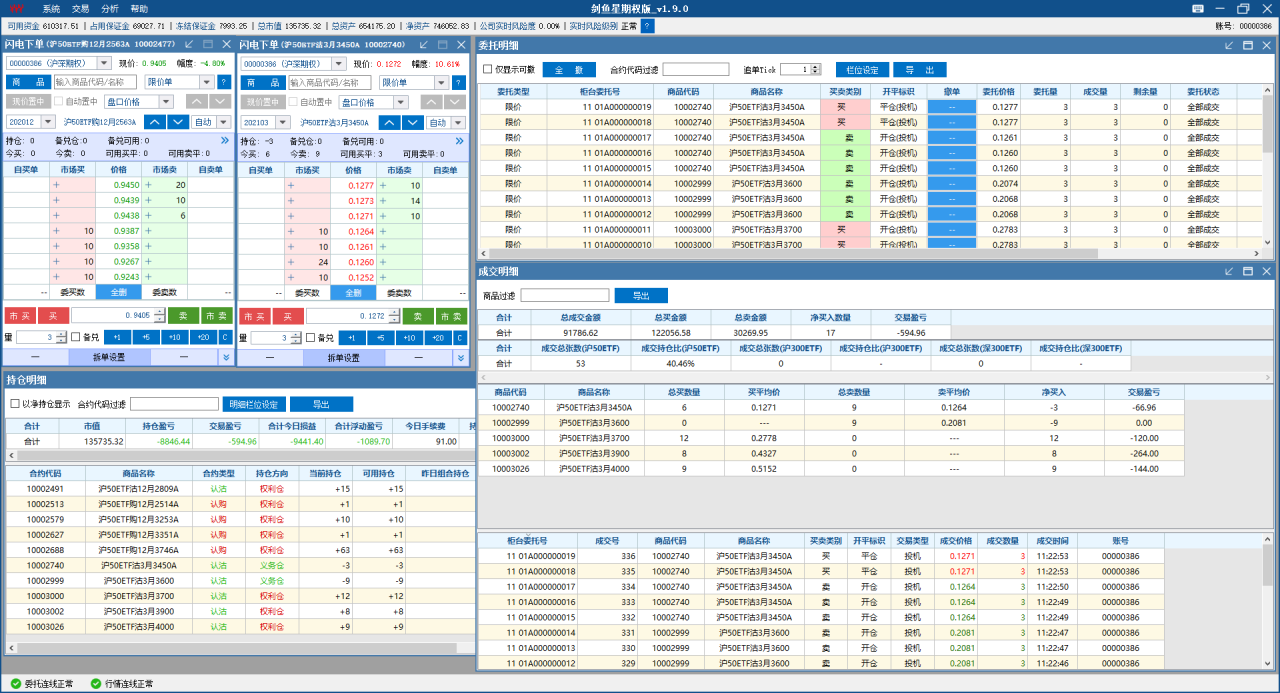
Task: Click the double-arrow expand icon in left order panel
Action: [x=225, y=141]
